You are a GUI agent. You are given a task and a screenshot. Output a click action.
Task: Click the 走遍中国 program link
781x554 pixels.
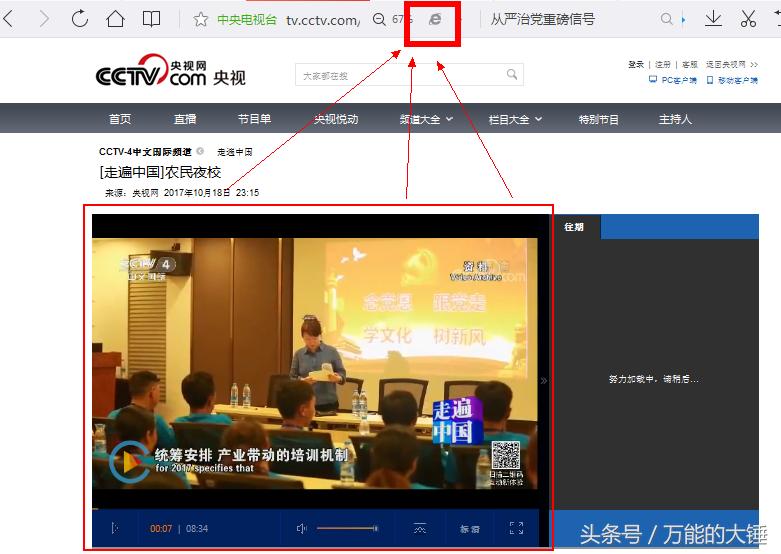(235, 152)
